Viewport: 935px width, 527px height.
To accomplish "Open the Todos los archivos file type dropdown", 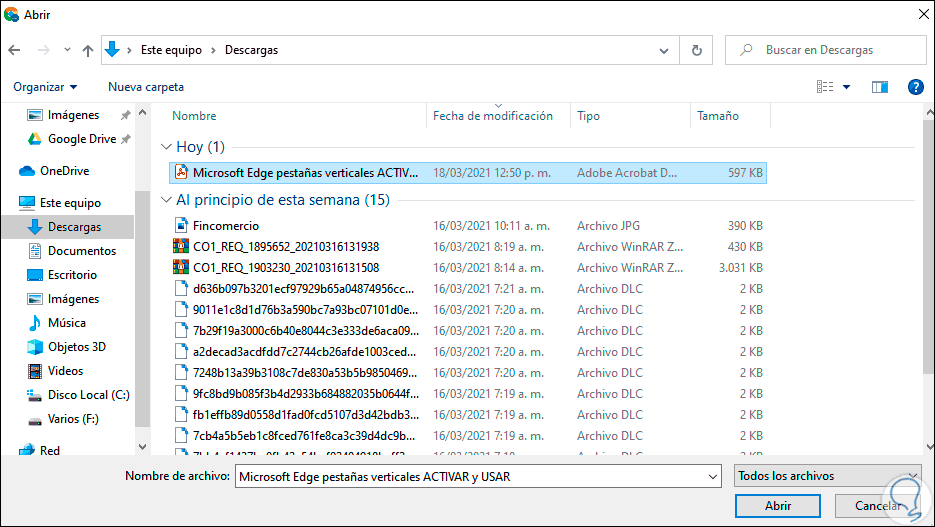I will tap(827, 476).
